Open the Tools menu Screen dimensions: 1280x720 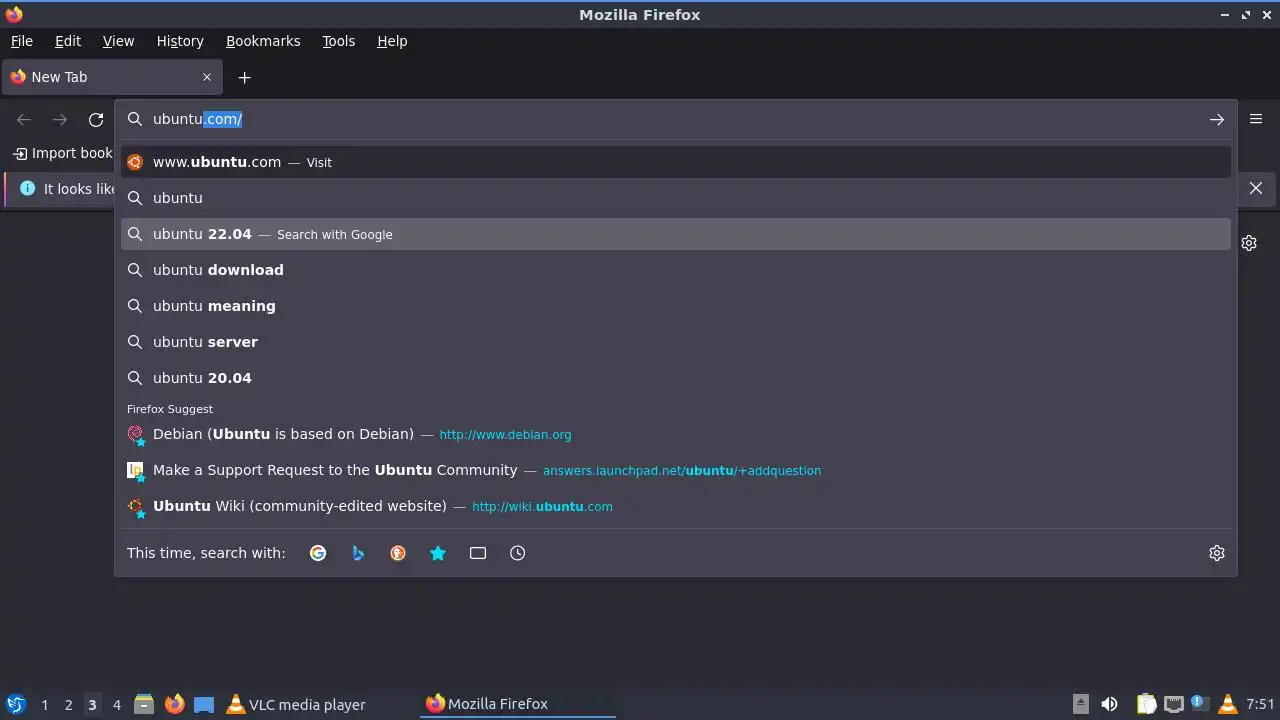pyautogui.click(x=338, y=41)
